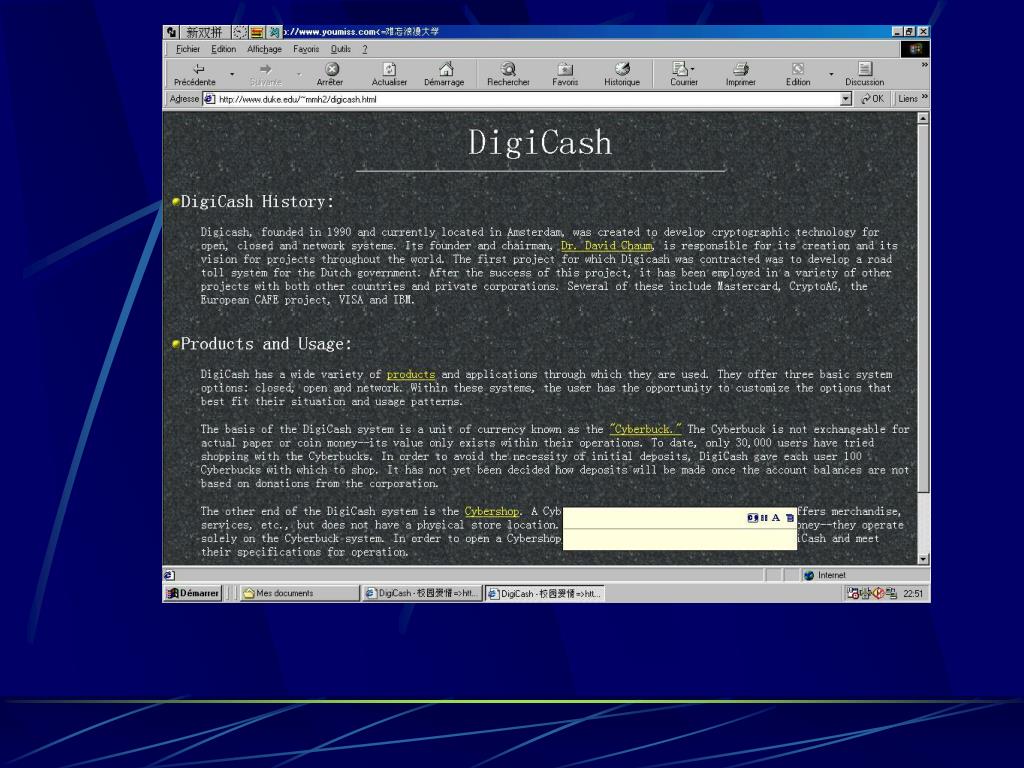The image size is (1024, 768).
Task: Show the Historique panel
Action: point(622,74)
